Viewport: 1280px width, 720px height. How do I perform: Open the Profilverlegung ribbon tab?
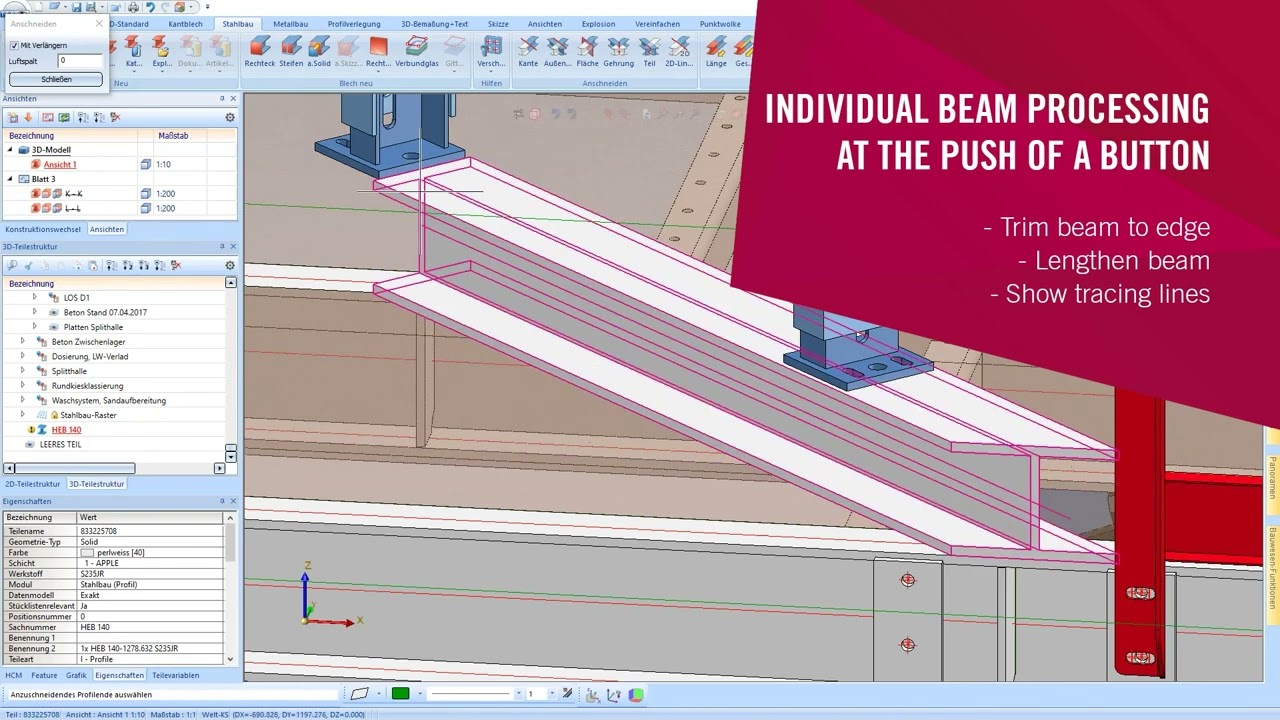tap(354, 24)
